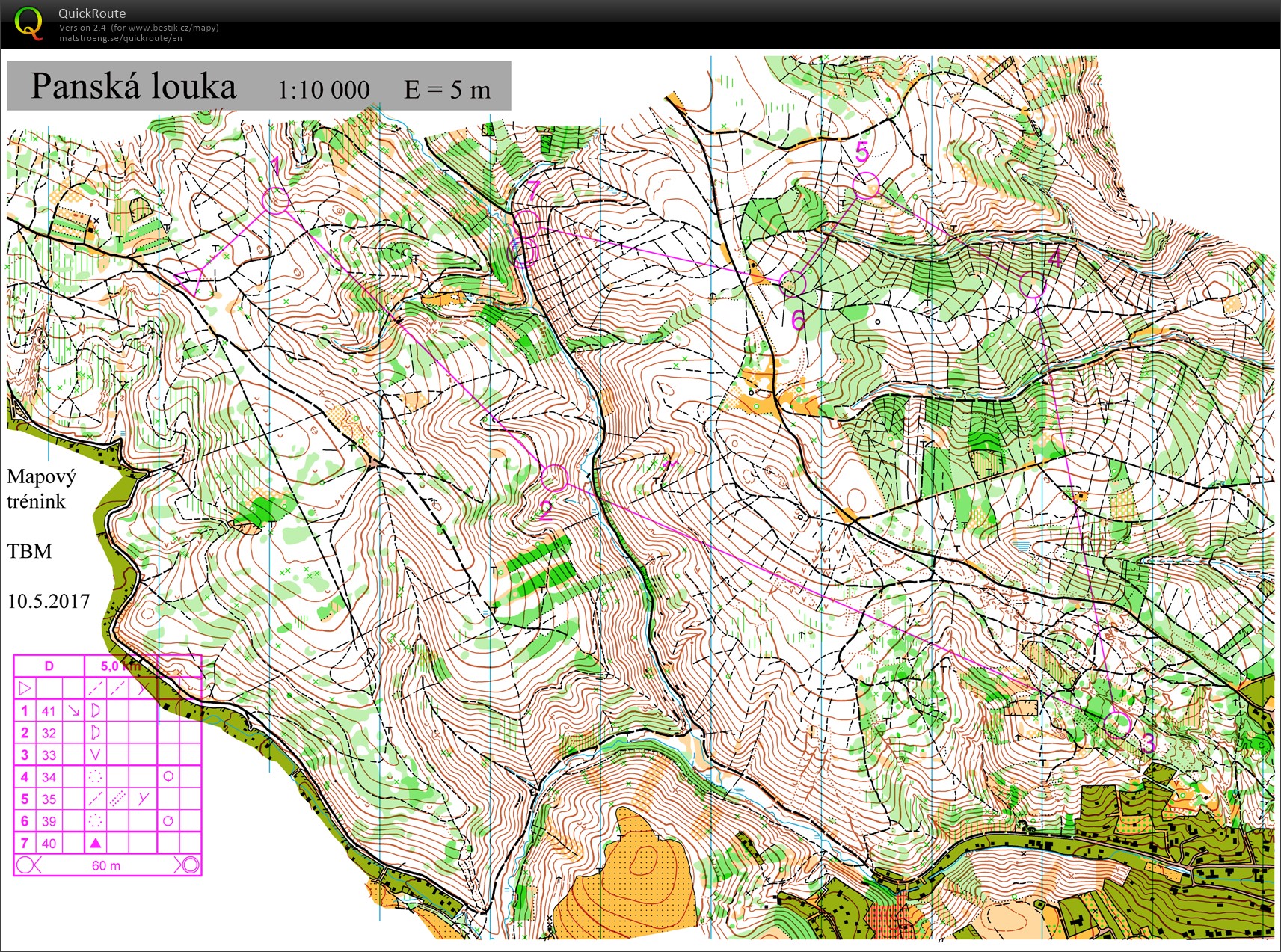Click the start triangle in the control description table
Image resolution: width=1281 pixels, height=952 pixels.
(x=25, y=688)
